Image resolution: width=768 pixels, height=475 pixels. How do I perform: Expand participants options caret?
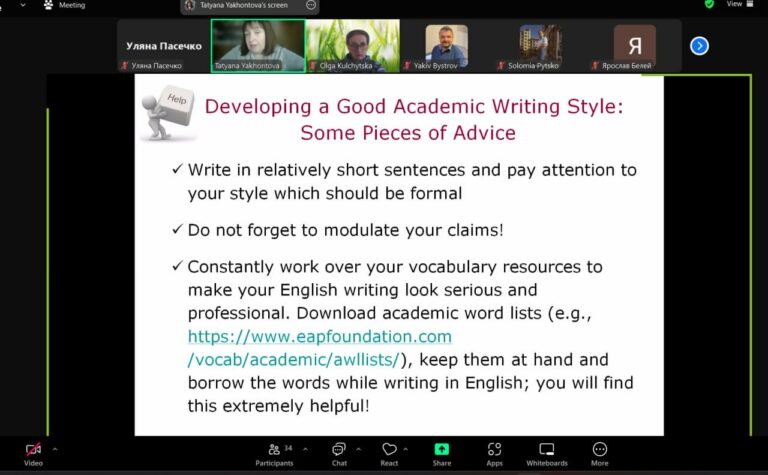[x=306, y=449]
